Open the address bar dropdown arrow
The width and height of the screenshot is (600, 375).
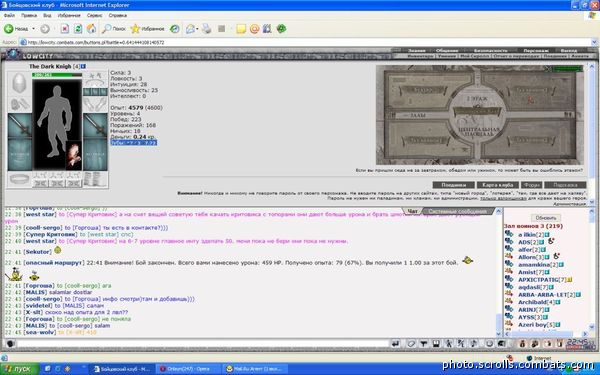coord(594,42)
